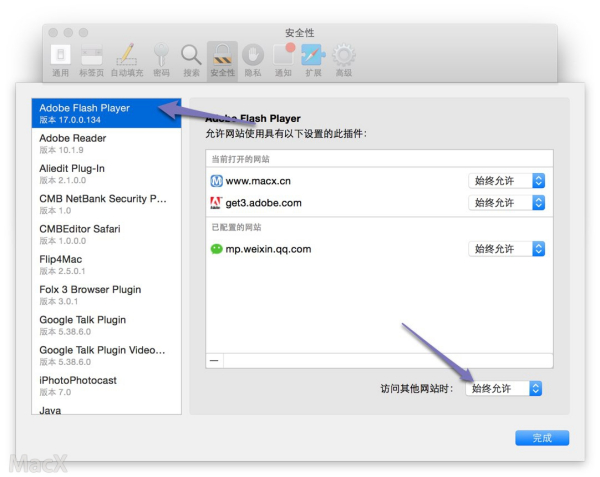Open the Notifications (通知) icon
Screen dimensions: 600x477
(284, 60)
